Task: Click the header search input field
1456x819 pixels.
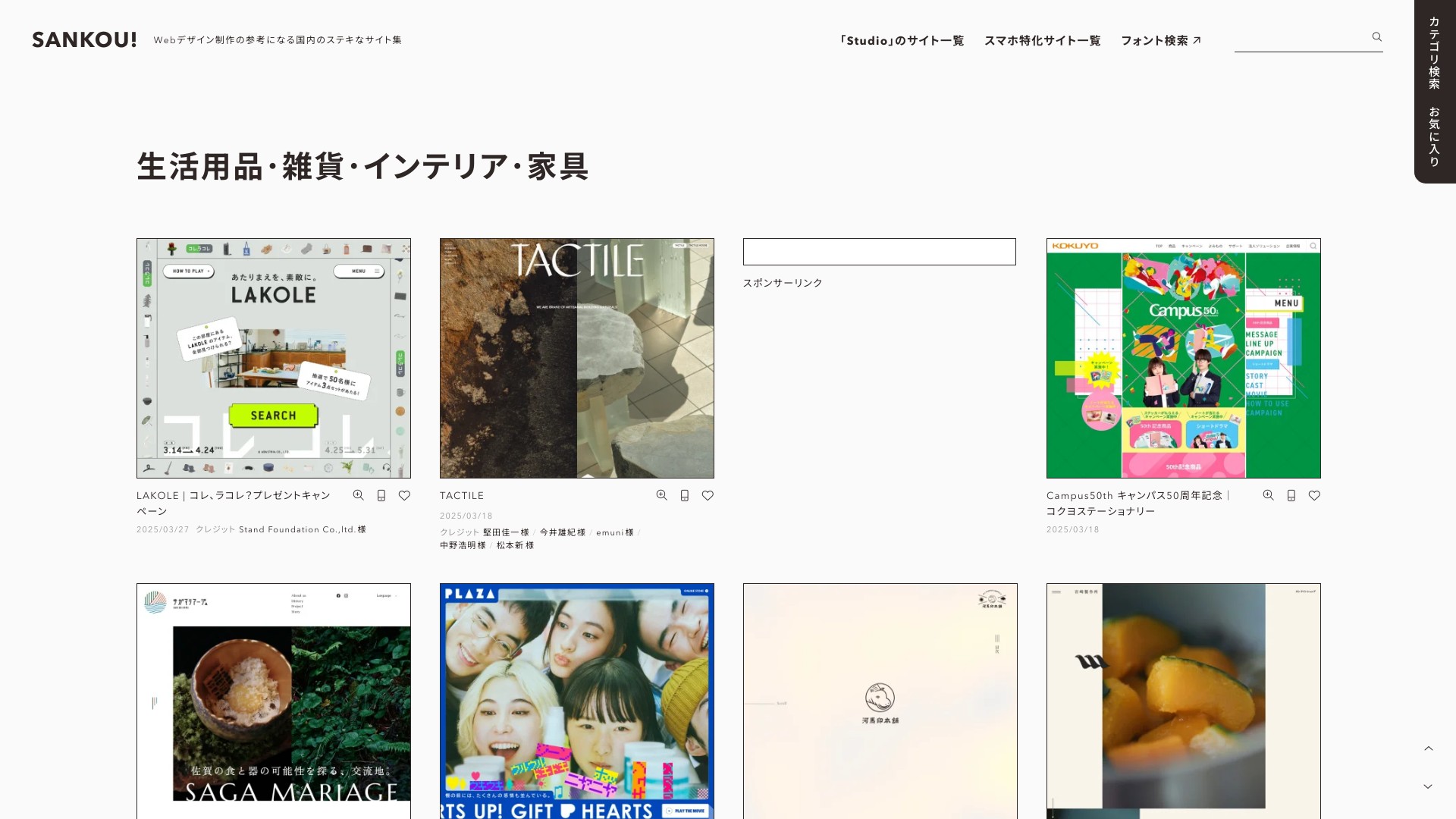Action: click(1300, 38)
